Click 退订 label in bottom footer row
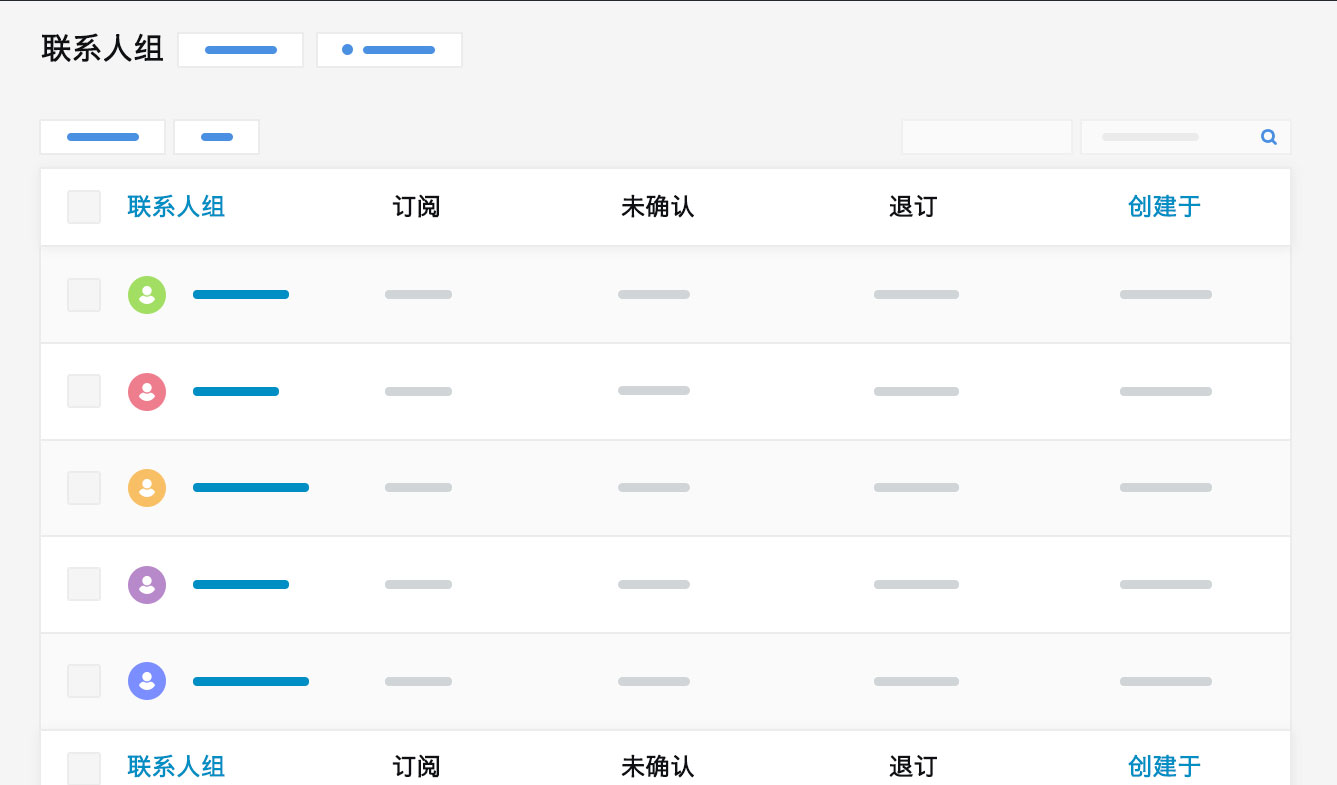Viewport: 1337px width, 785px height. 913,767
